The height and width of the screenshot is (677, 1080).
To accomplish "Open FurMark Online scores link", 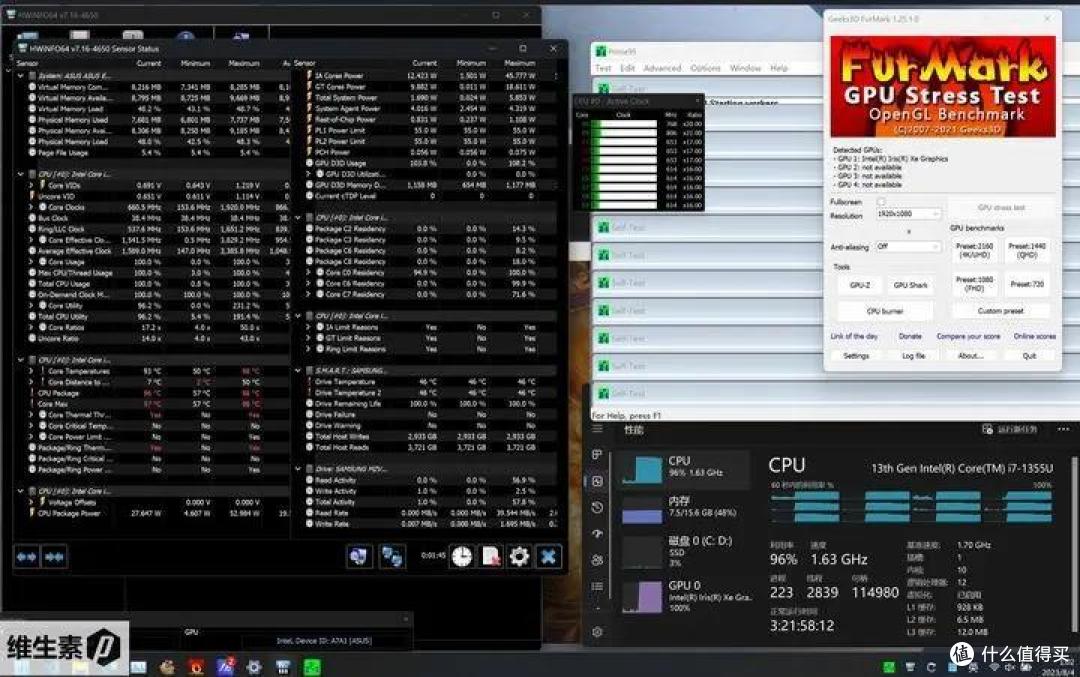I will pos(1035,336).
